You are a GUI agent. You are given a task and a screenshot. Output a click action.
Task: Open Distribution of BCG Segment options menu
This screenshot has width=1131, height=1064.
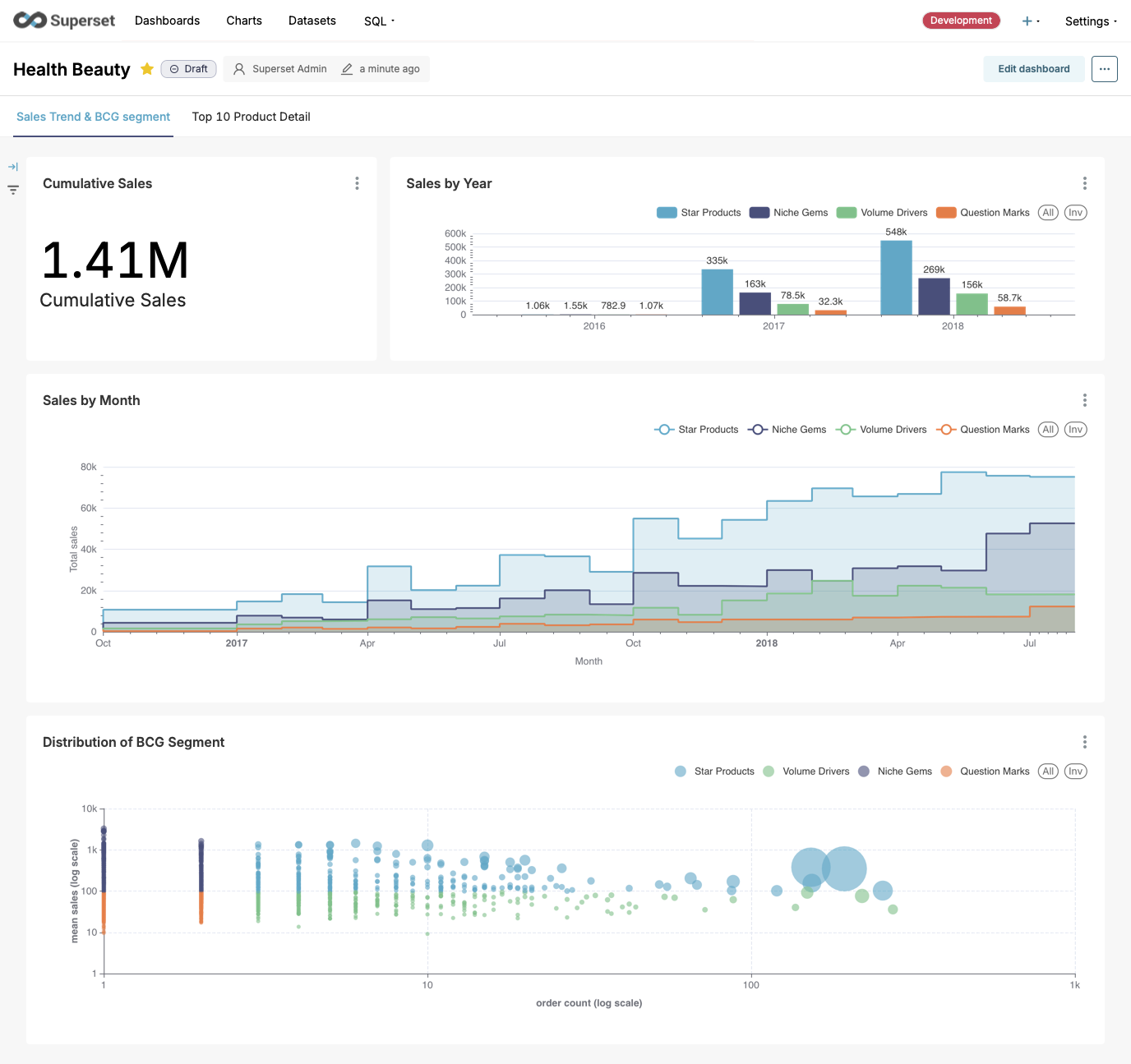[x=1084, y=742]
